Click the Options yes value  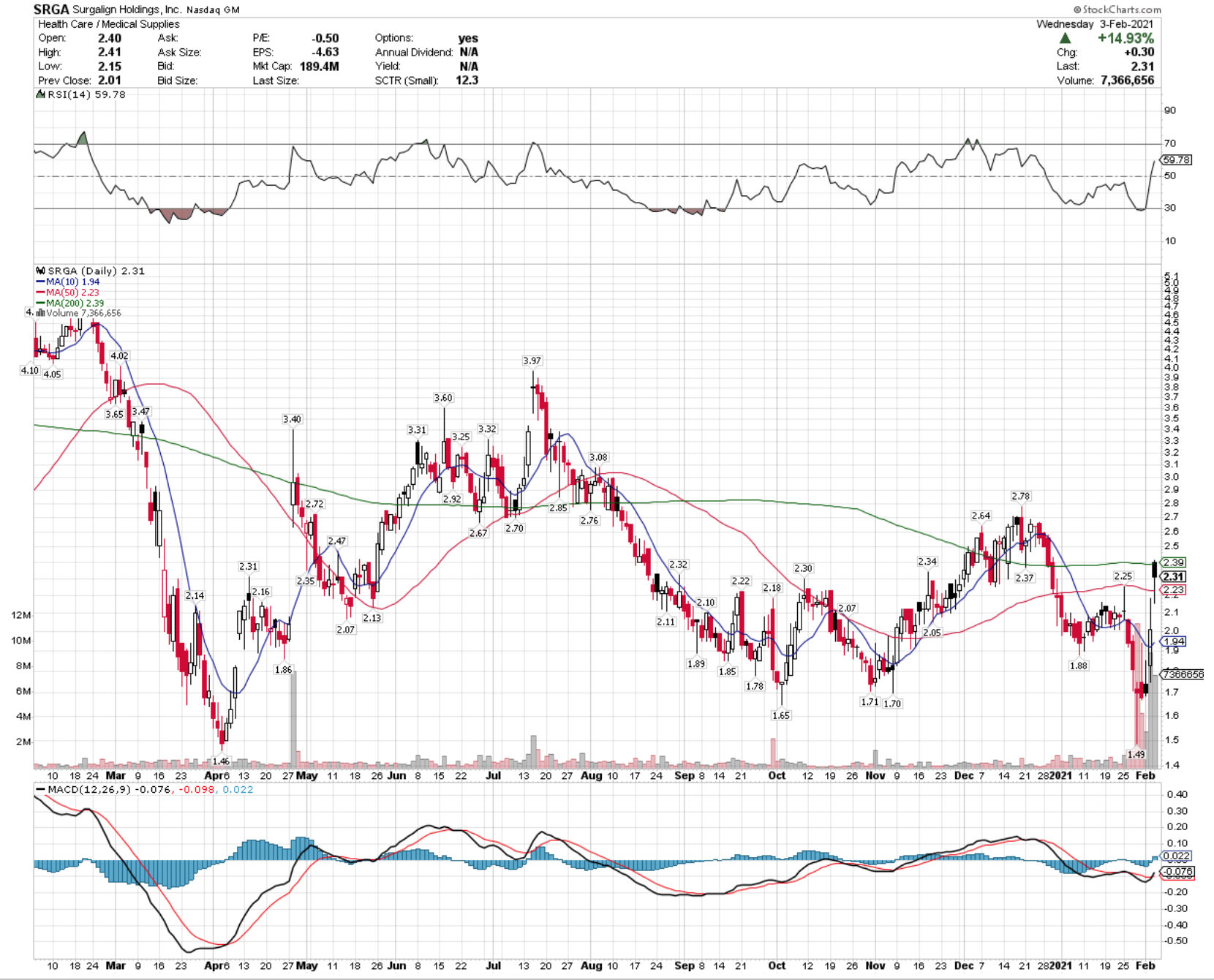468,38
